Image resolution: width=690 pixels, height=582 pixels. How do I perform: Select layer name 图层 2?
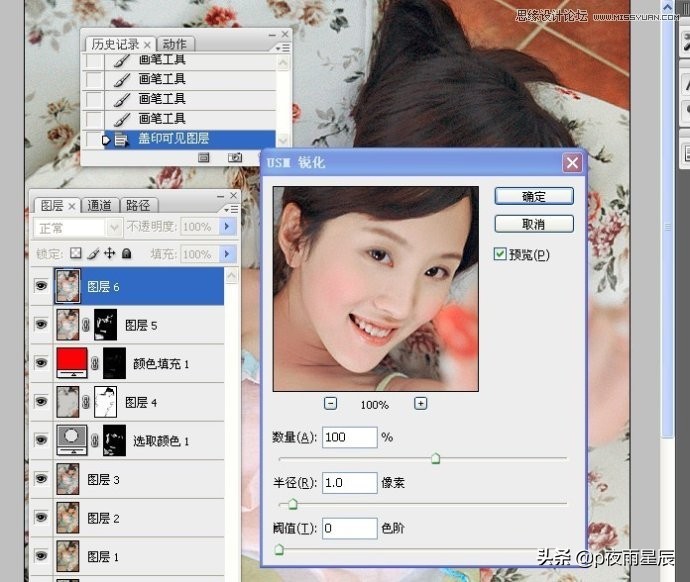[103, 518]
